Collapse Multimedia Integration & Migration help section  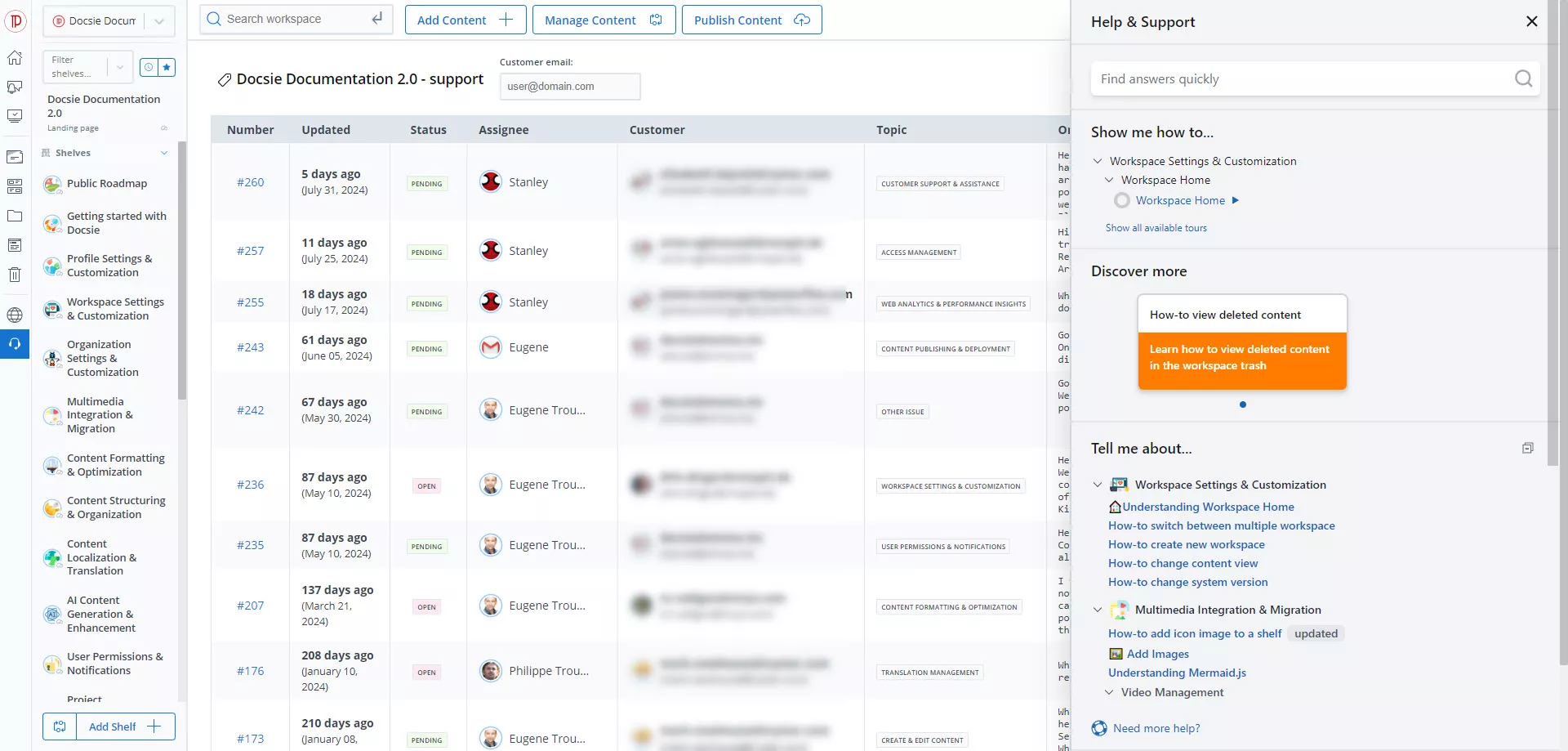pos(1098,610)
